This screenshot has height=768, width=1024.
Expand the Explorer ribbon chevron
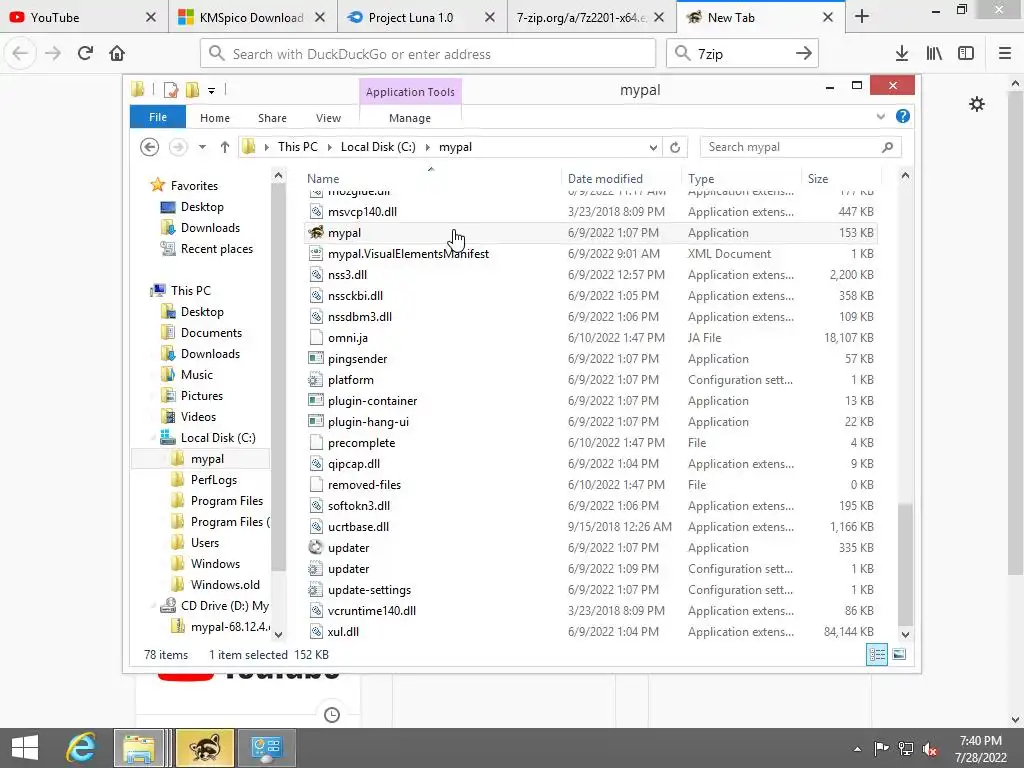pos(880,116)
